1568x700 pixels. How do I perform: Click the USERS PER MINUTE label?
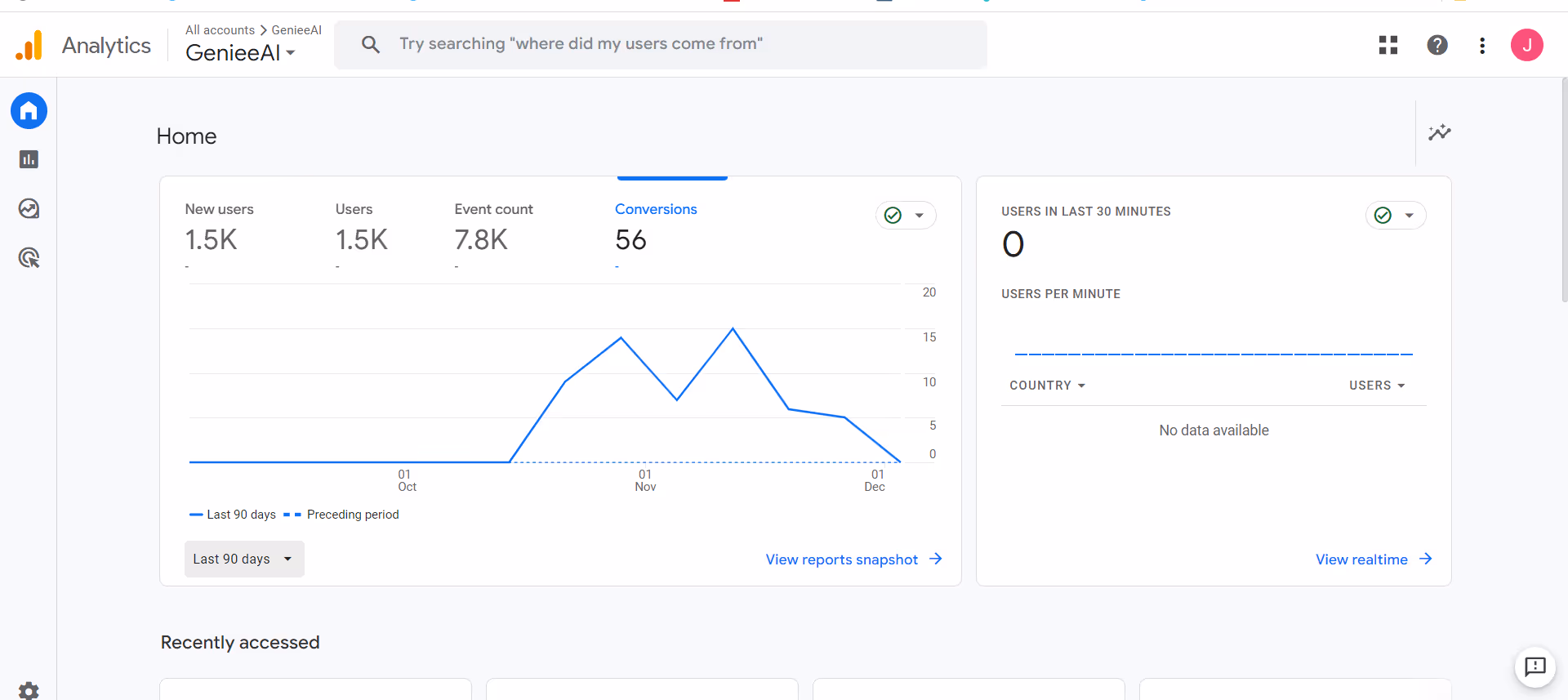pyautogui.click(x=1061, y=294)
